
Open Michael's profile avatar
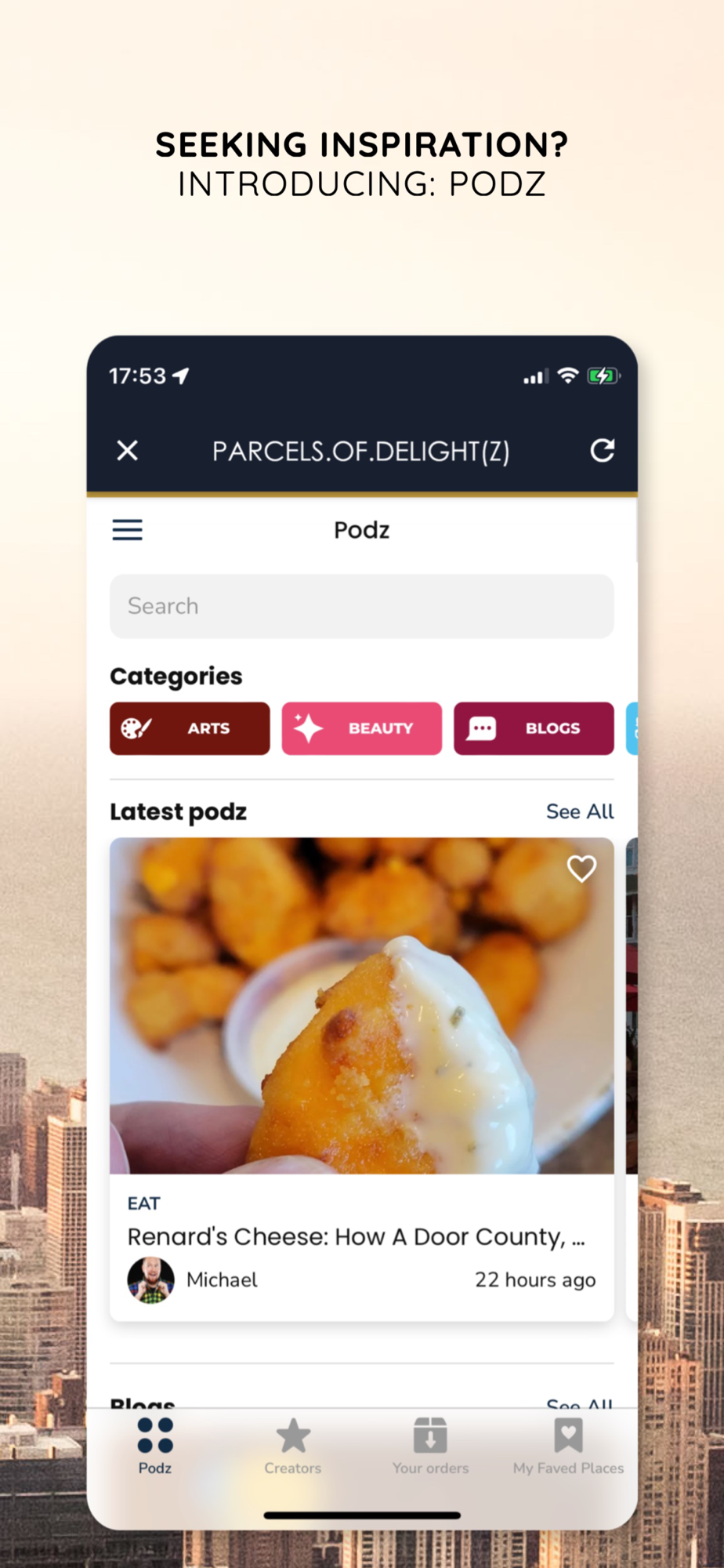[150, 1279]
